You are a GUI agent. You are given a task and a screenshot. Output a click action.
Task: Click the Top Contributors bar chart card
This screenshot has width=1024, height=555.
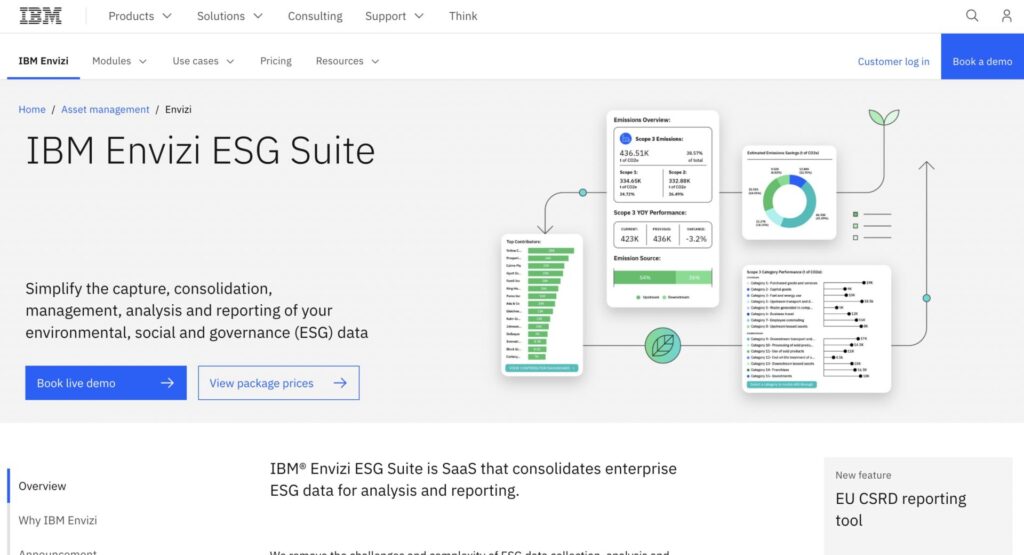click(x=541, y=305)
